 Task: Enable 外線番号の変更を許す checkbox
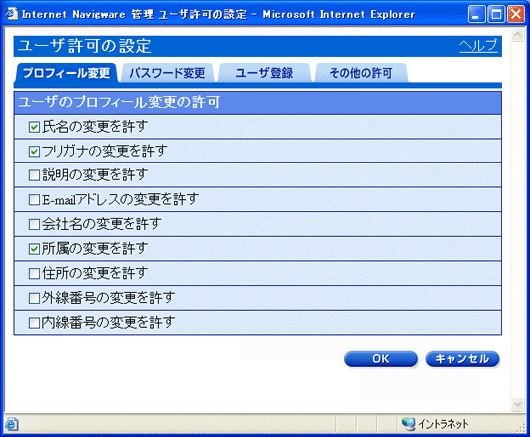click(34, 298)
